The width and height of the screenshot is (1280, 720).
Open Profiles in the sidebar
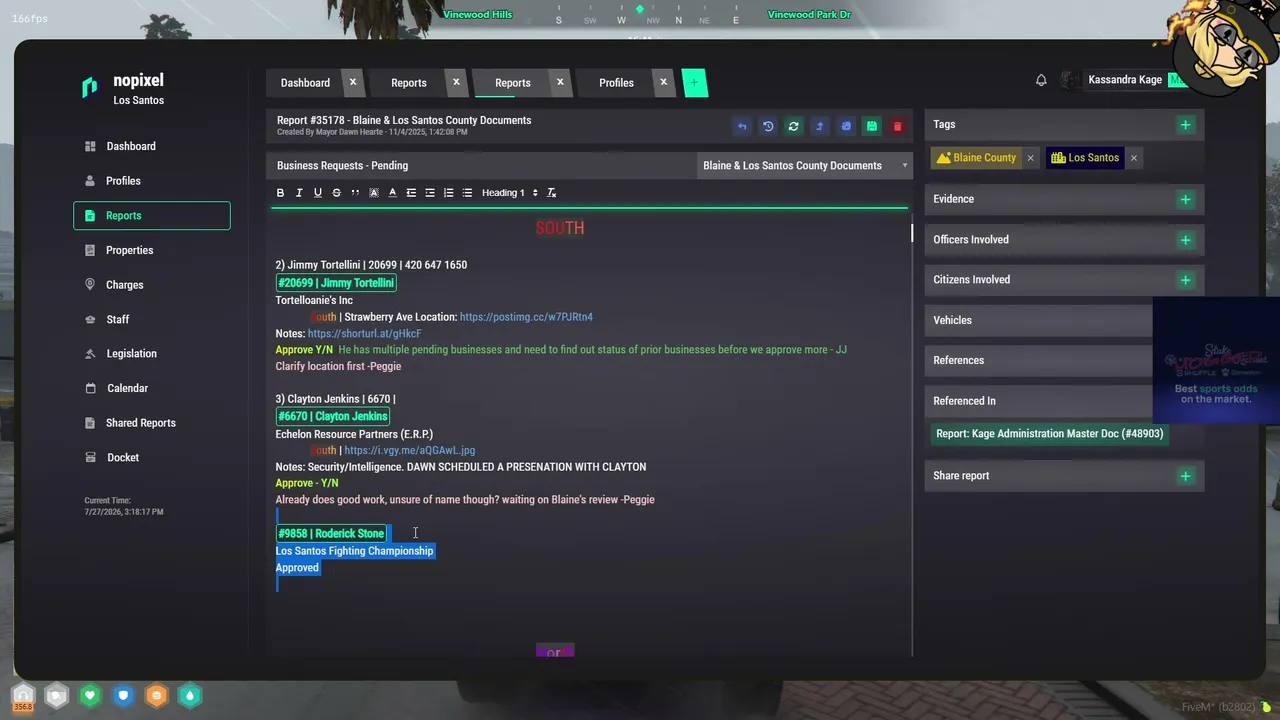point(152,181)
